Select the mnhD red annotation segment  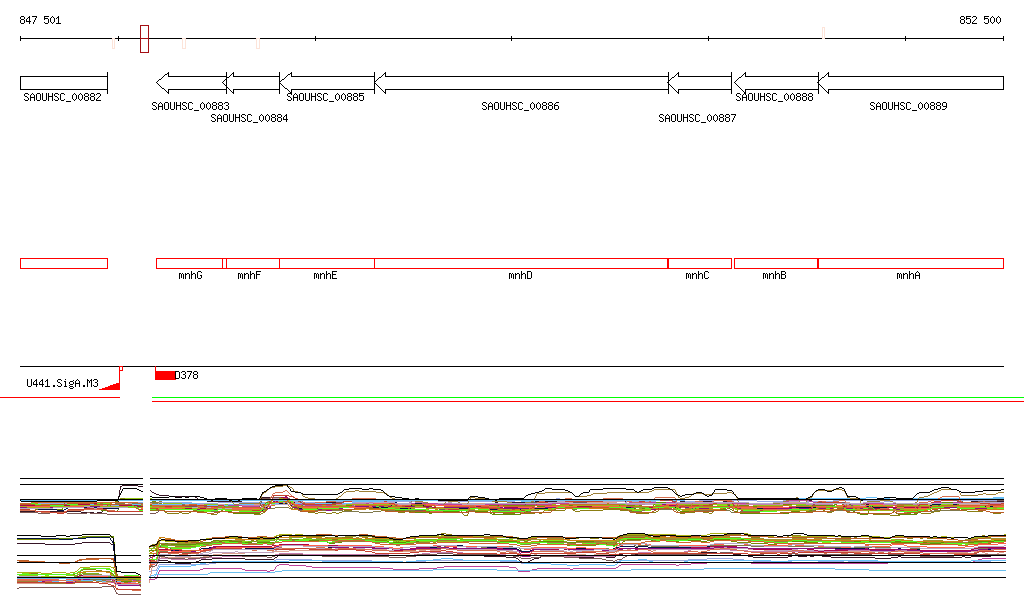click(x=521, y=263)
